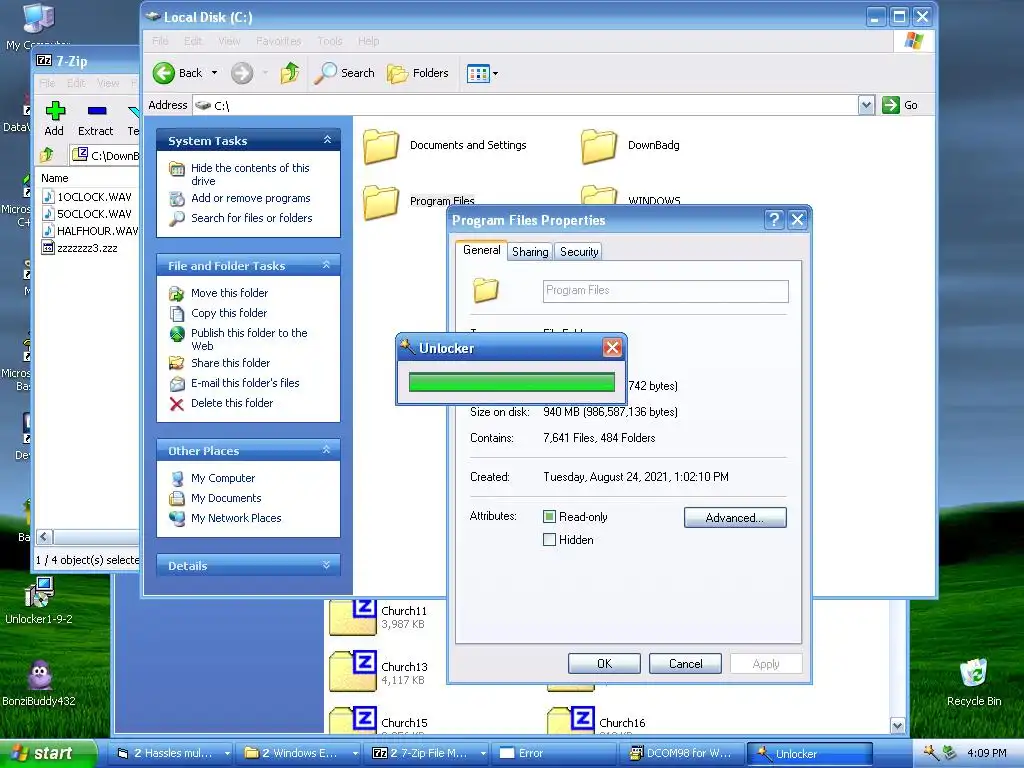Toggle the Folders pane button
This screenshot has height=768, width=1024.
pos(418,73)
